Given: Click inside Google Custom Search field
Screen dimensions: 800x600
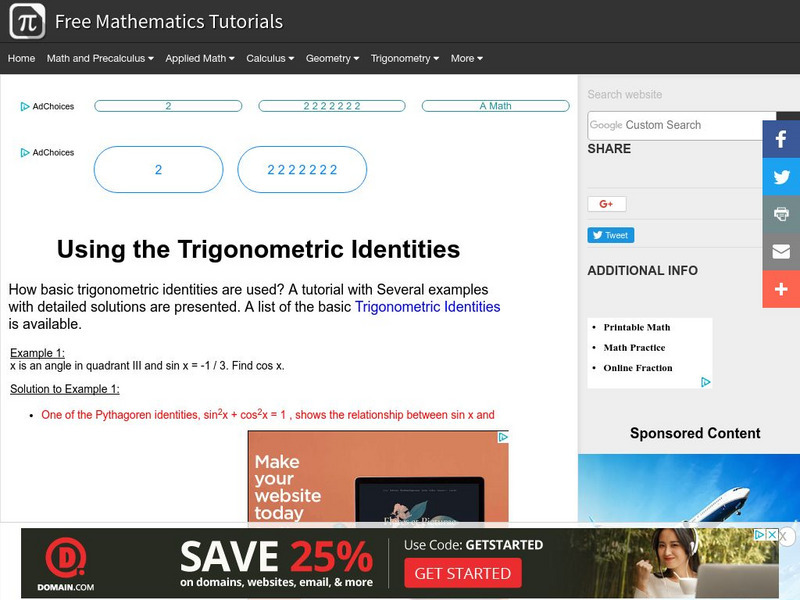Looking at the screenshot, I should click(x=682, y=126).
